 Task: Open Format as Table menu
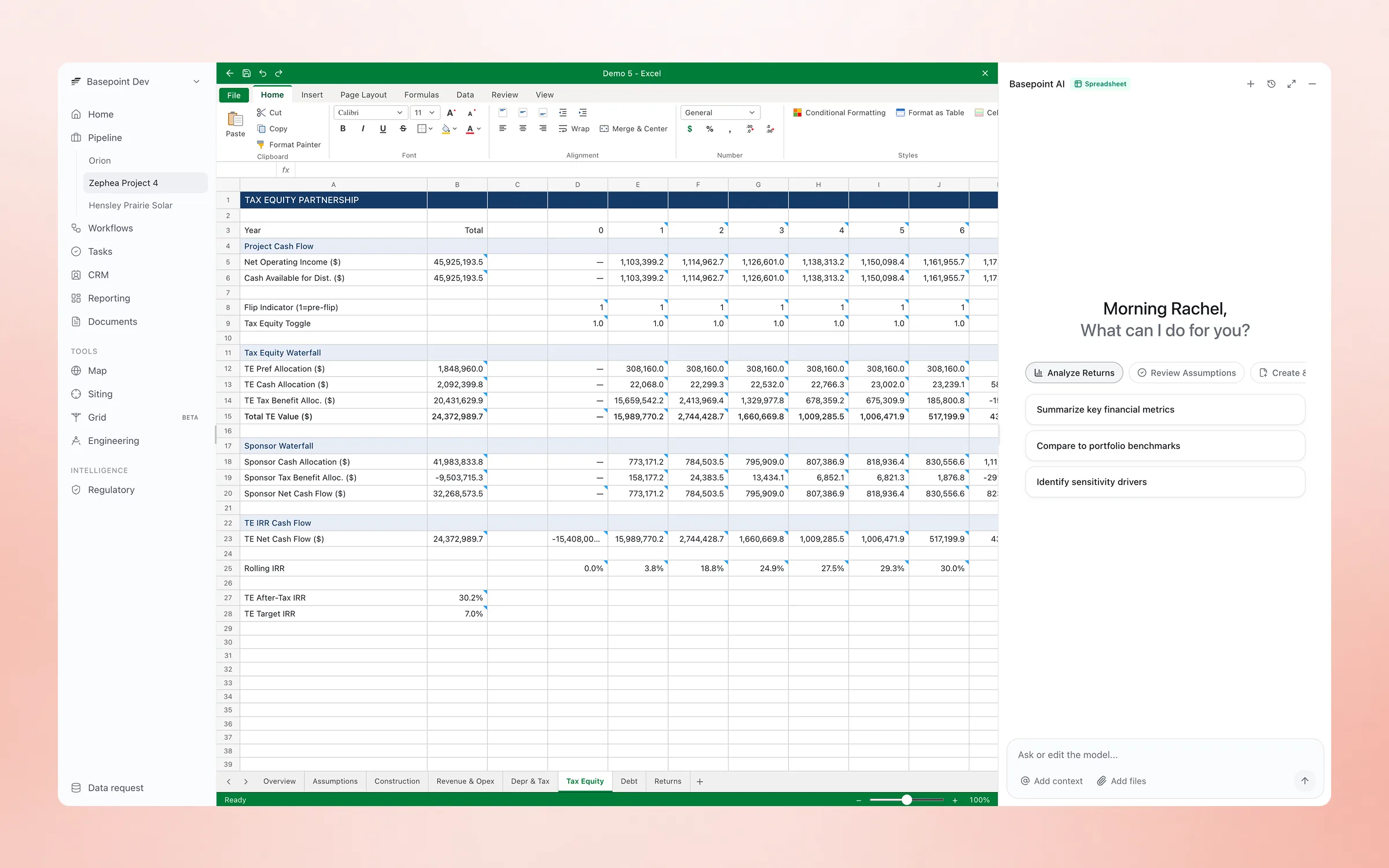coord(930,113)
